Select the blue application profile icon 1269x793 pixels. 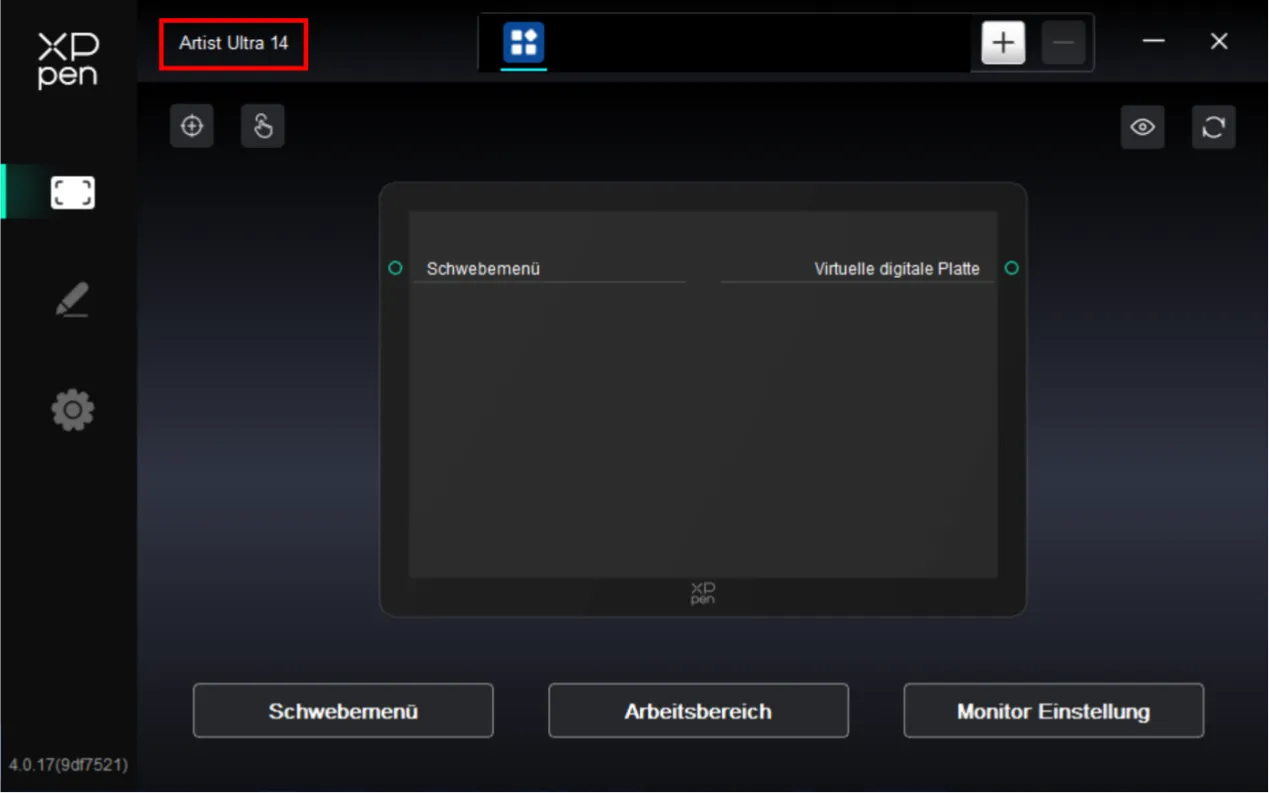coord(524,42)
